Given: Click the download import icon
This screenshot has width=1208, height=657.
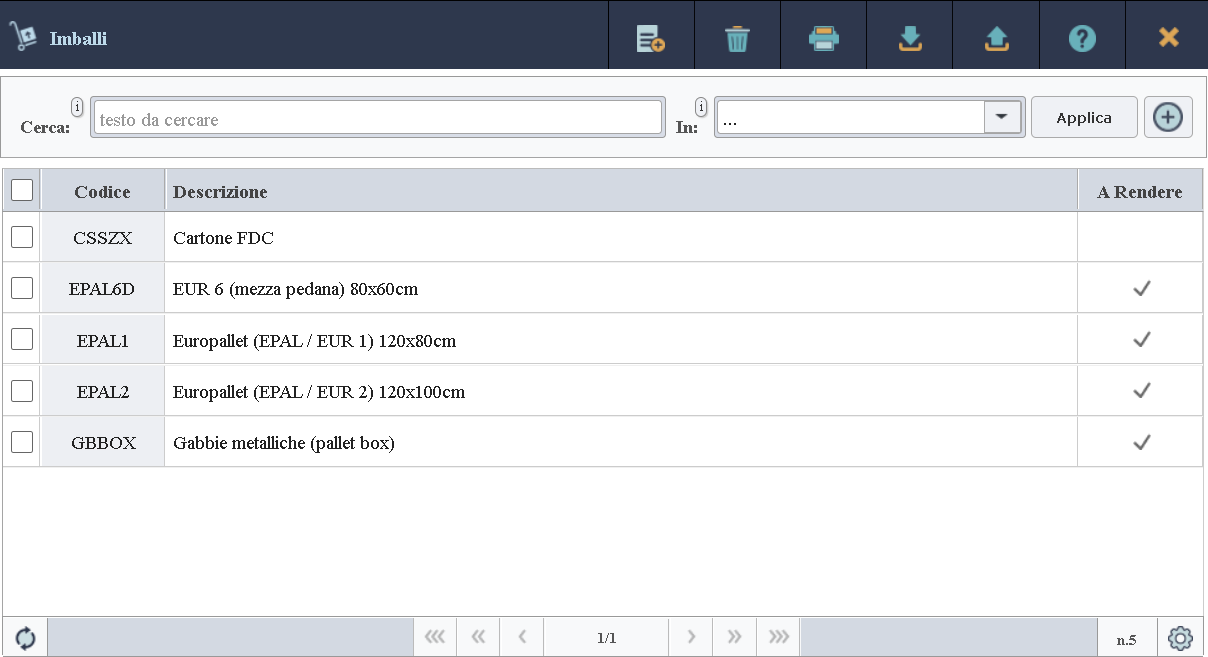Looking at the screenshot, I should point(909,39).
